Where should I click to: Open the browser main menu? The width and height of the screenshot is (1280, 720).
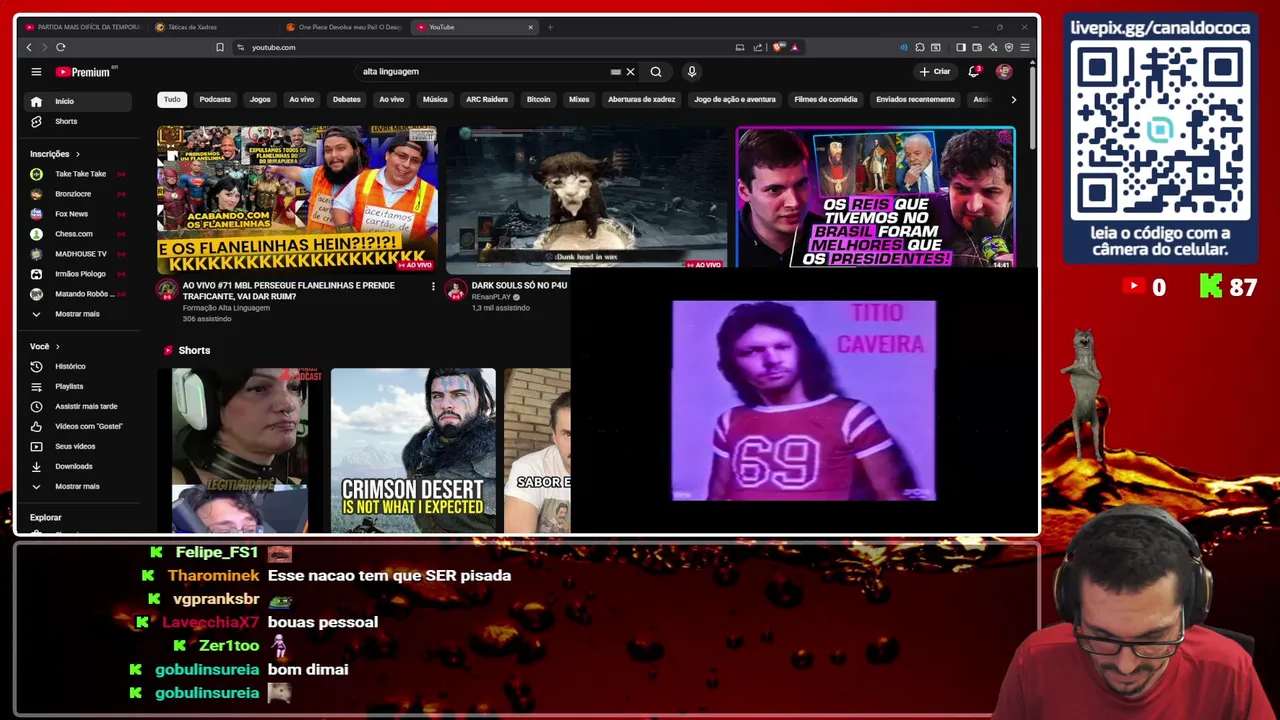(x=1025, y=47)
